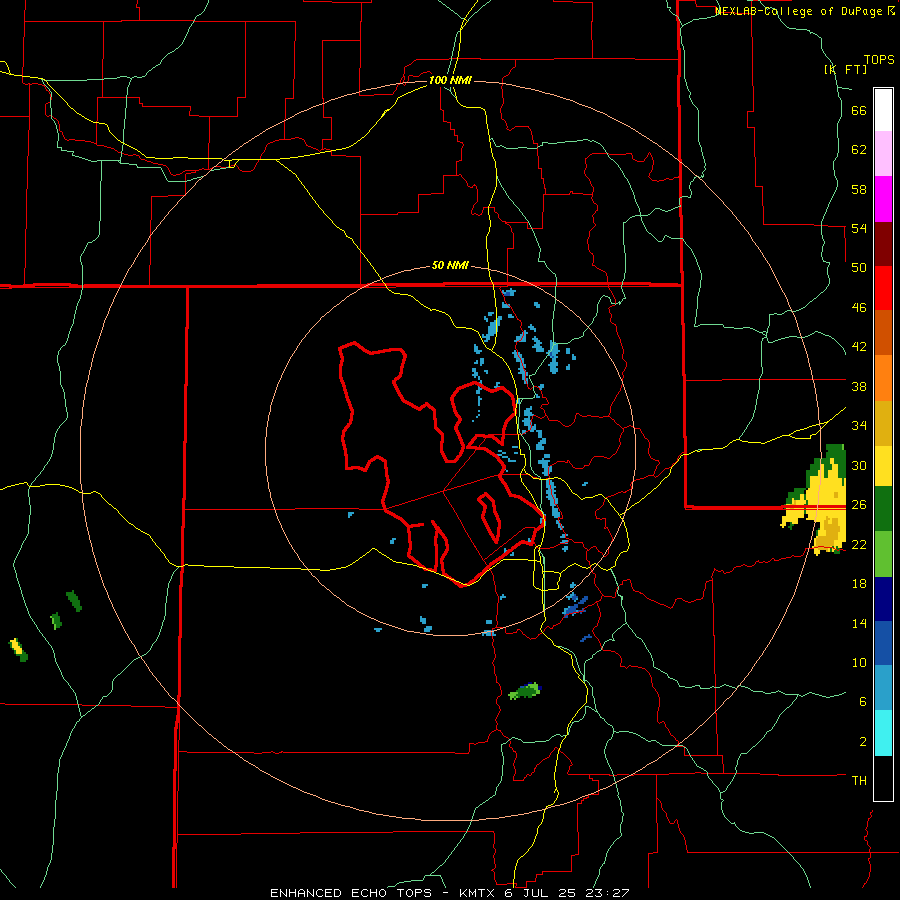900x900 pixels.
Task: Select the light green legend swatch
Action: pyautogui.click(x=883, y=553)
